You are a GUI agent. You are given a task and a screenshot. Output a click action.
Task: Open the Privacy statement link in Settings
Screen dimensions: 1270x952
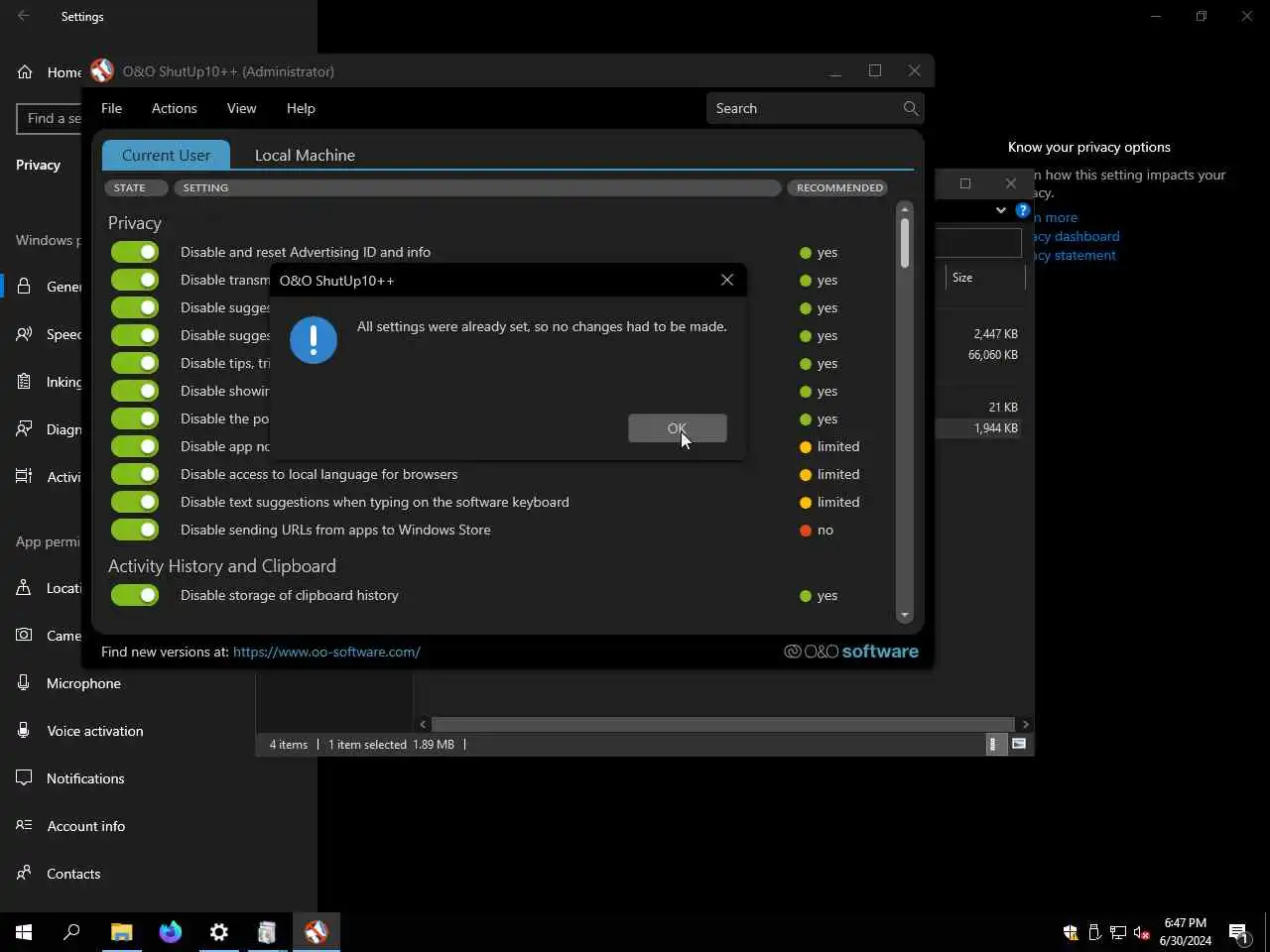pos(1074,255)
